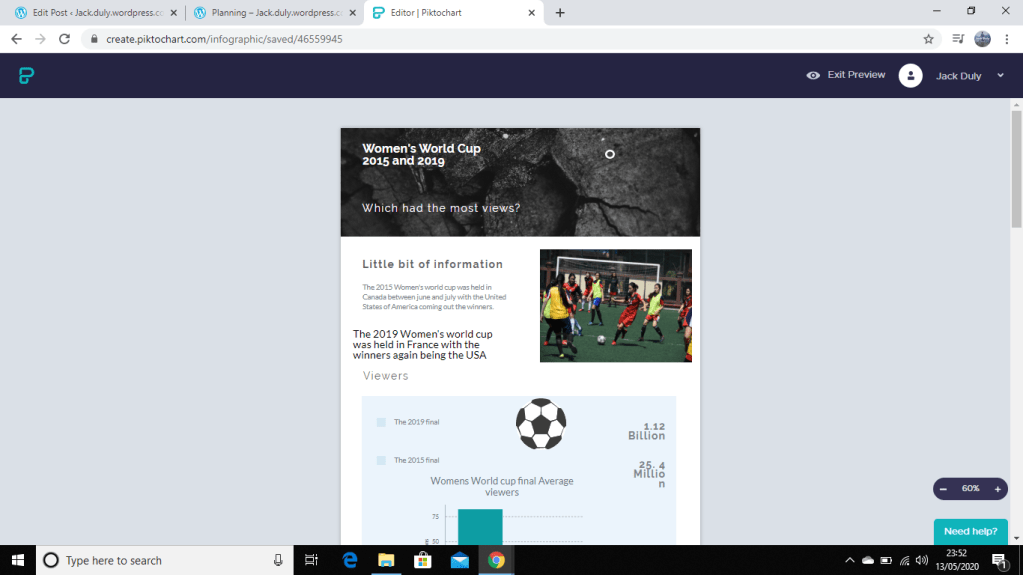This screenshot has width=1023, height=575.
Task: Click the Need help? button
Action: (970, 531)
